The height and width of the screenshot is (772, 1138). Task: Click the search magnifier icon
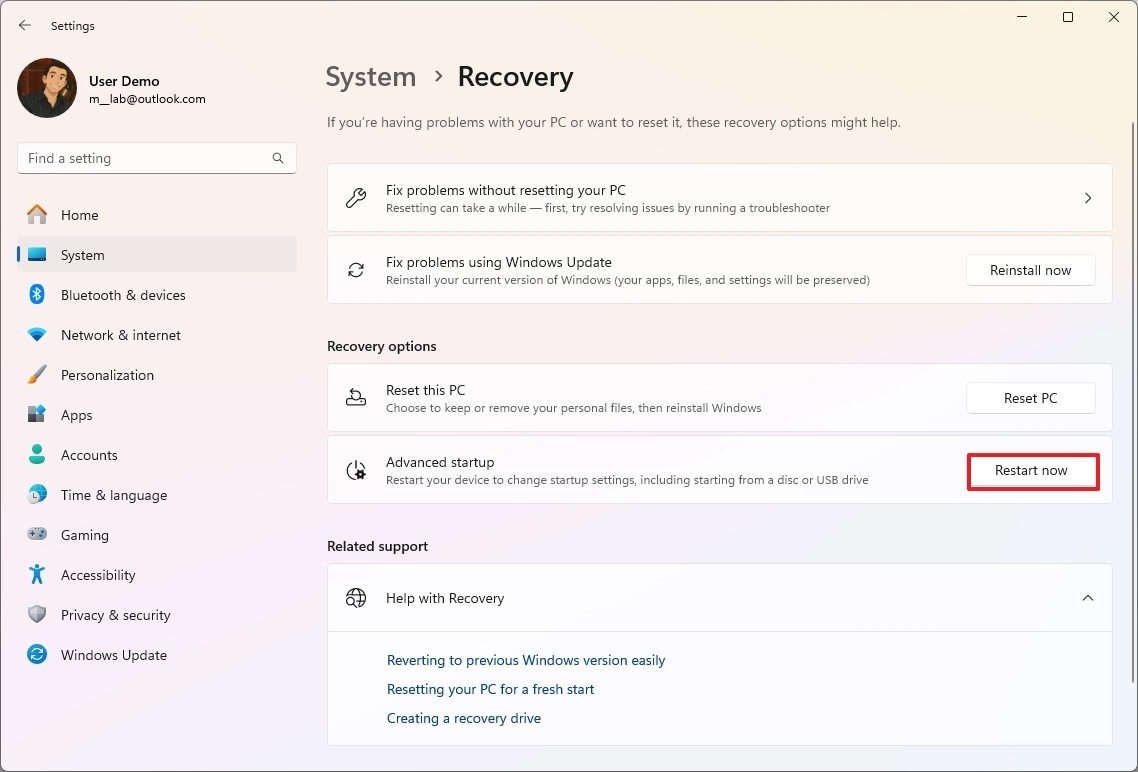point(278,158)
